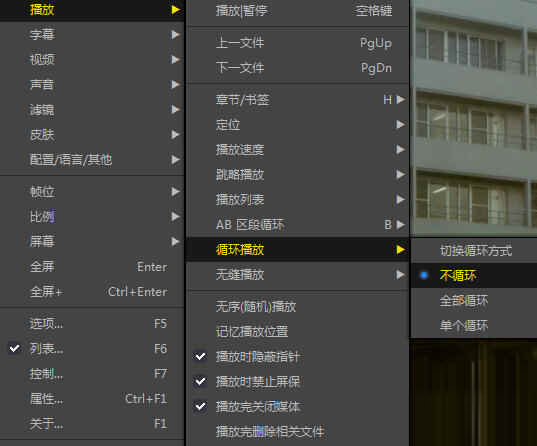Uncheck 播放时禁止屏保 option

point(298,382)
